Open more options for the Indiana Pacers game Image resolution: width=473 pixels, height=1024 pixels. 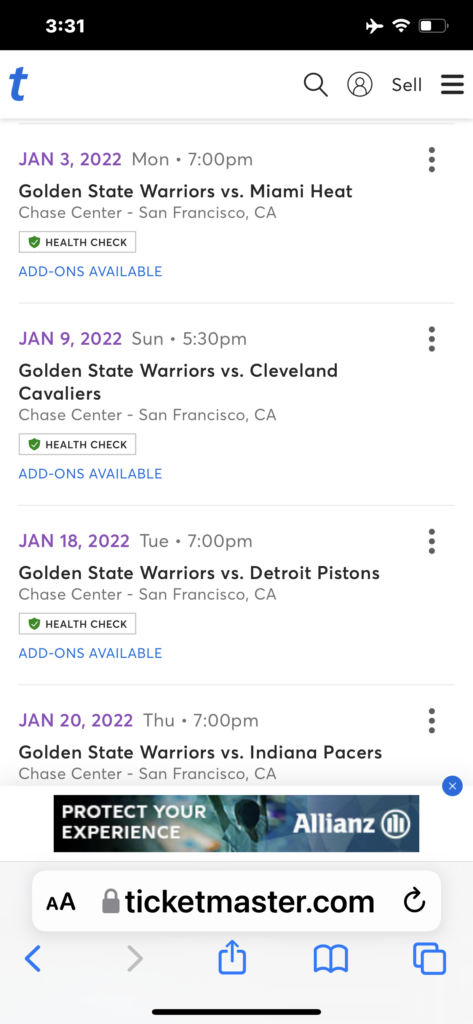tap(431, 721)
